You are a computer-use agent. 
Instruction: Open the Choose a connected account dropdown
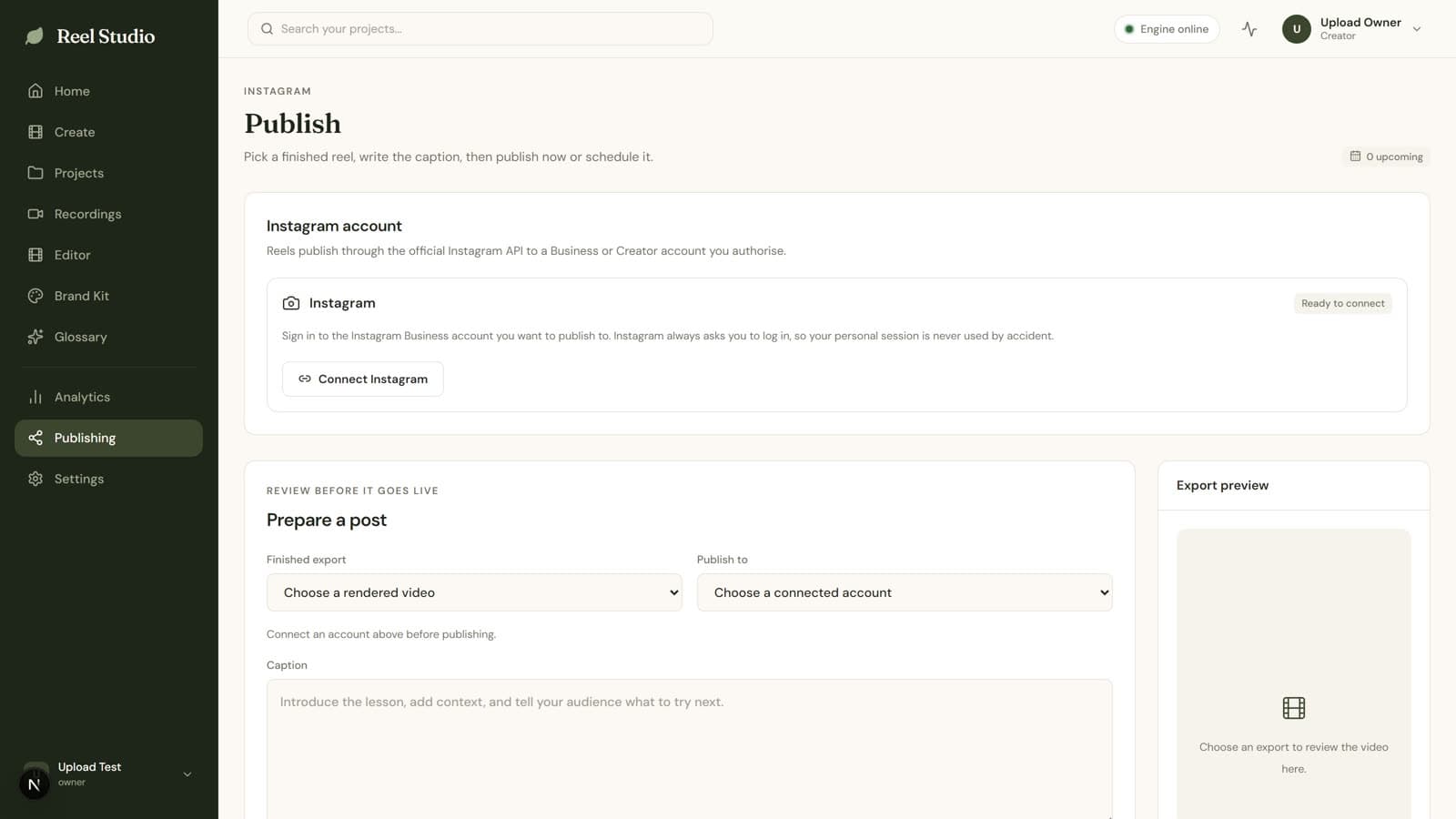pos(905,592)
